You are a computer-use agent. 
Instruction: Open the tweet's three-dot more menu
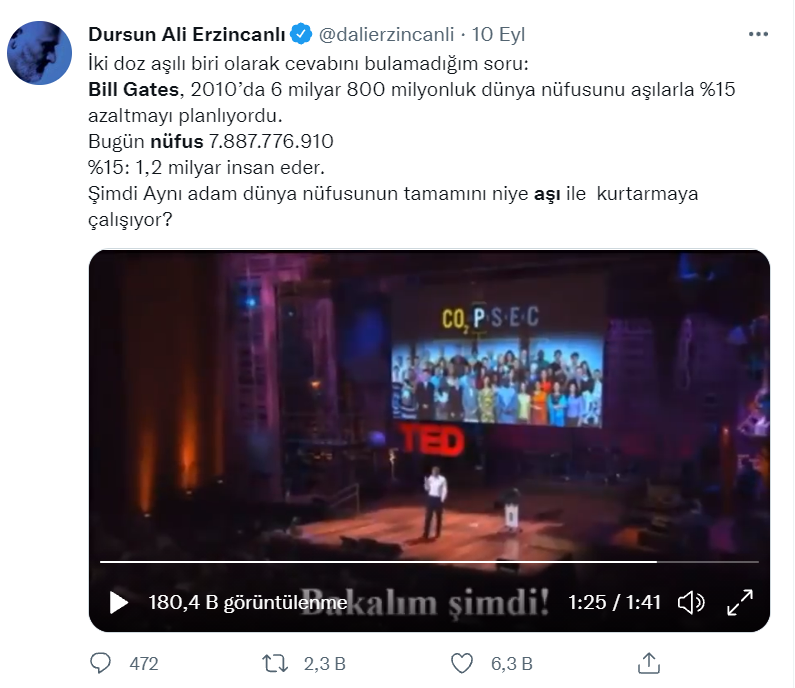tap(758, 34)
